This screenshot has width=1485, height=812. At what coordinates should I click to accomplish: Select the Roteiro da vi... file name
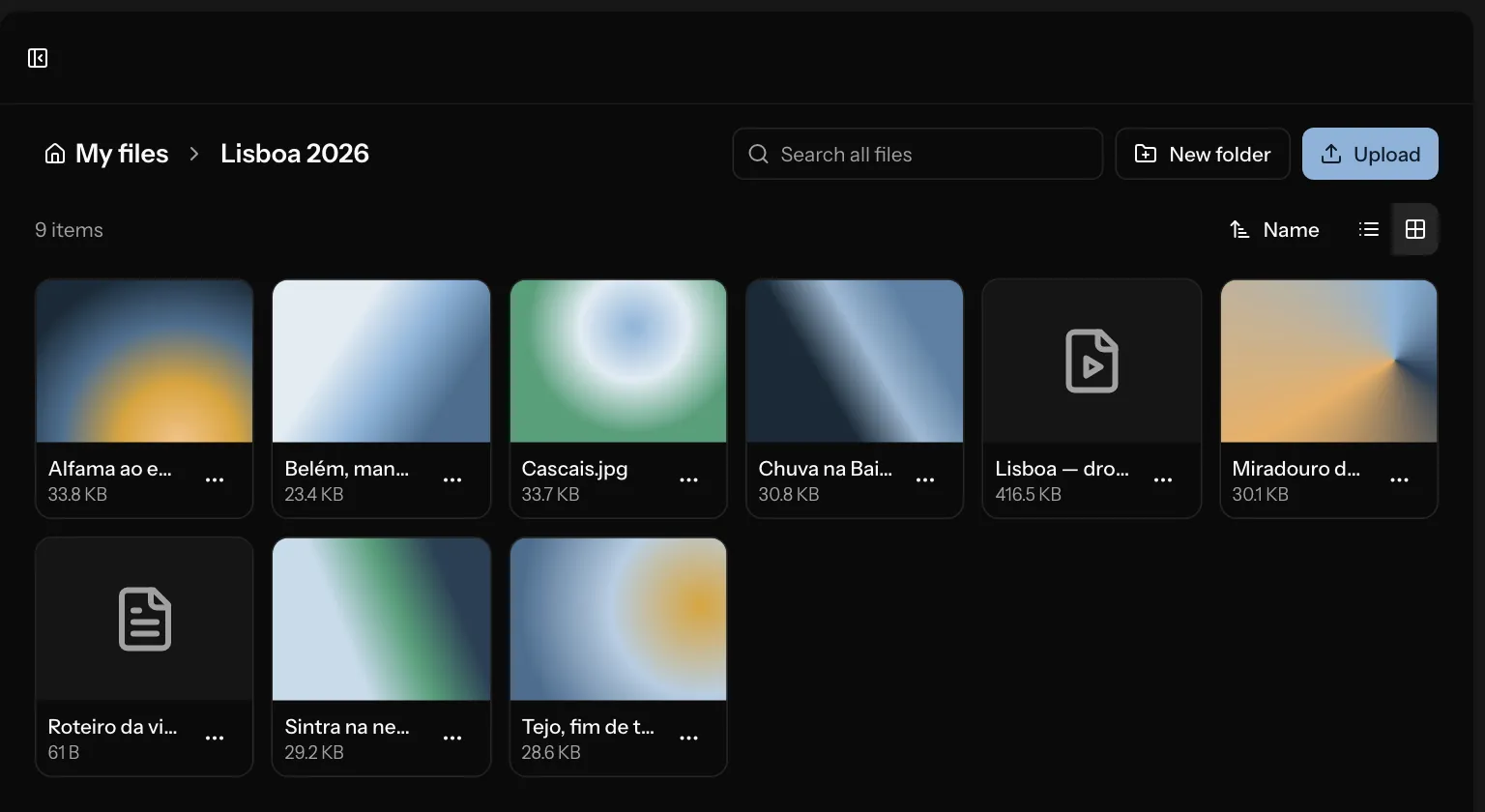112,727
